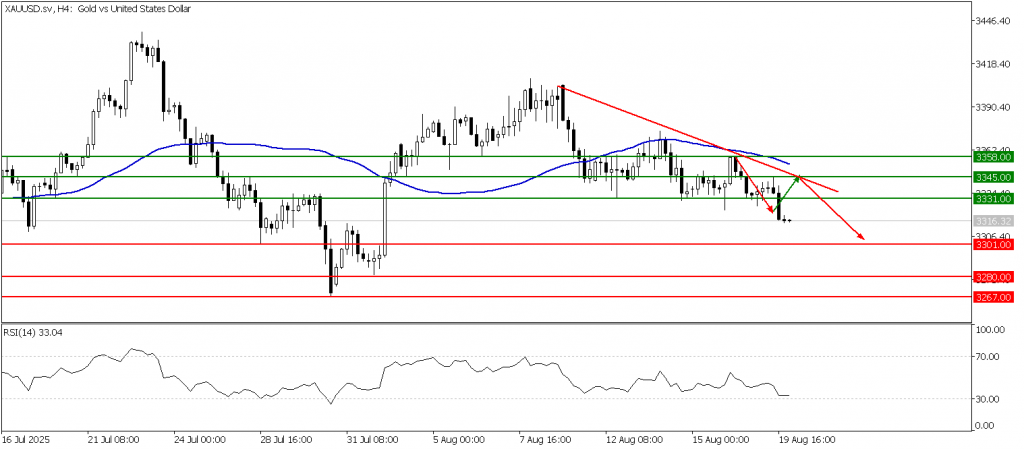Click the 3331.00 green price label

993,198
